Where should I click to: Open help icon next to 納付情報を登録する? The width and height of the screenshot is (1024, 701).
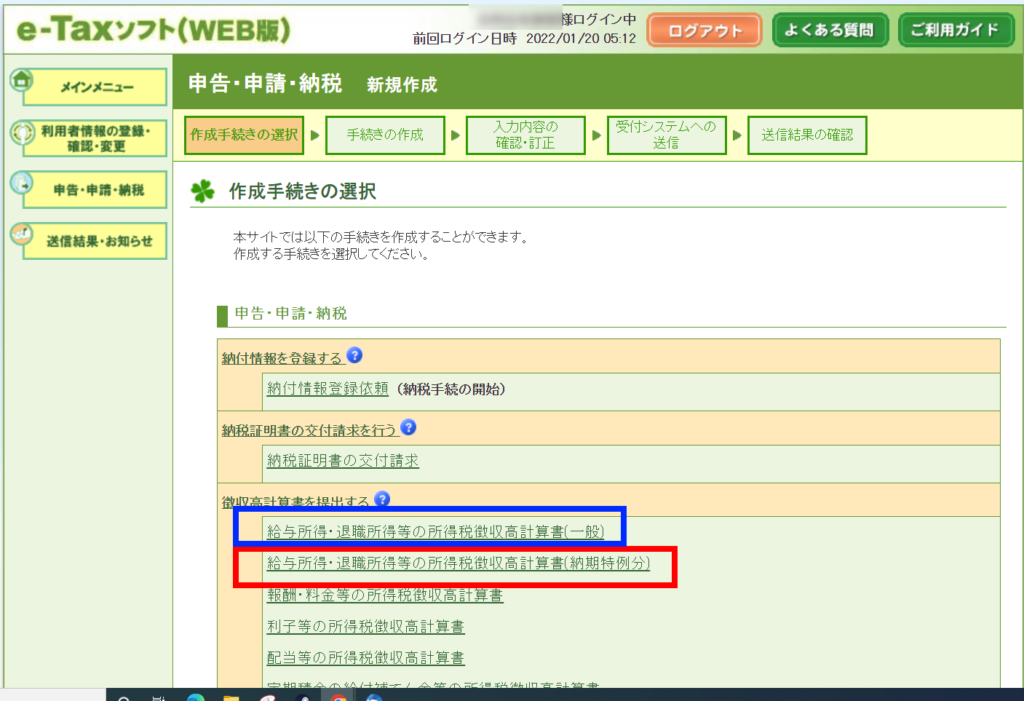(x=354, y=356)
